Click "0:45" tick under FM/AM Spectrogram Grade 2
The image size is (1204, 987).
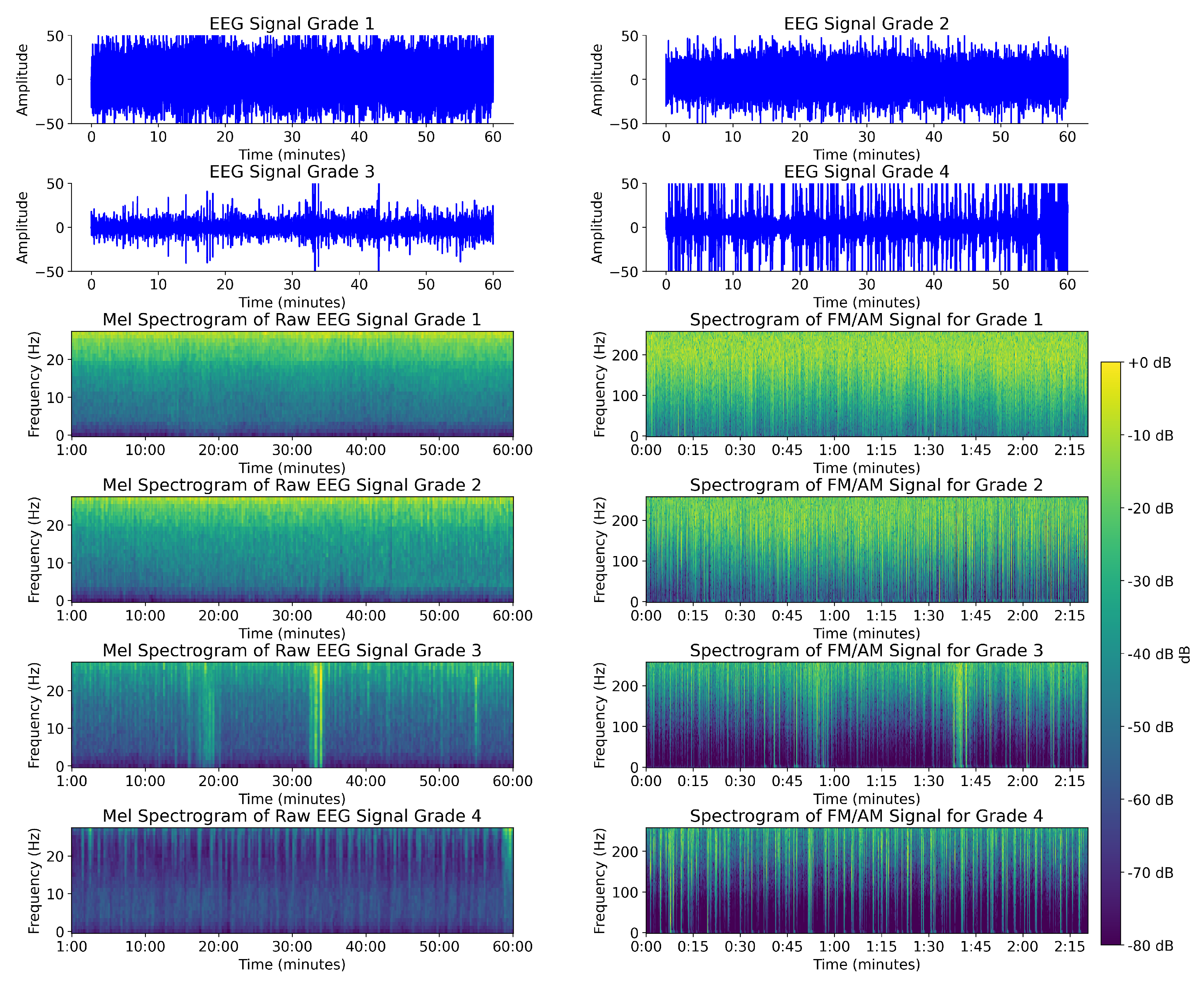pos(787,616)
